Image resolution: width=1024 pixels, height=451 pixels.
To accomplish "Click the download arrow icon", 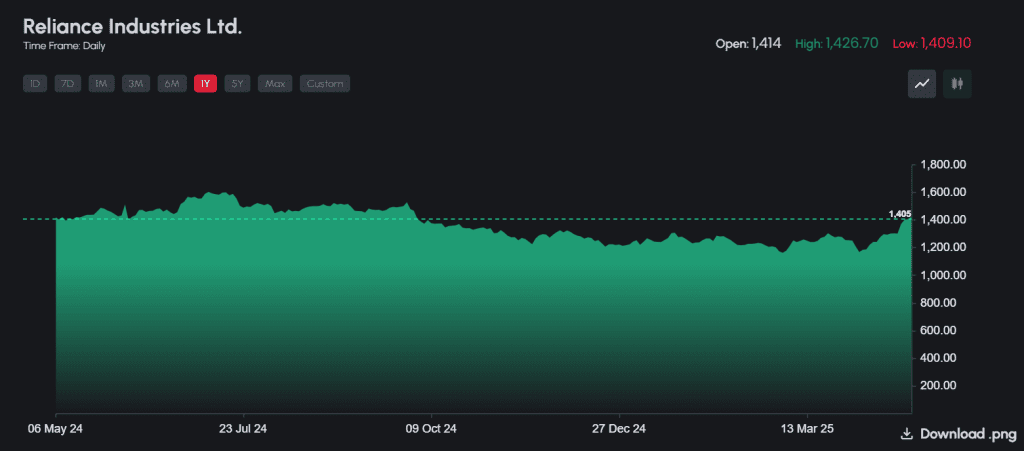I will 906,434.
